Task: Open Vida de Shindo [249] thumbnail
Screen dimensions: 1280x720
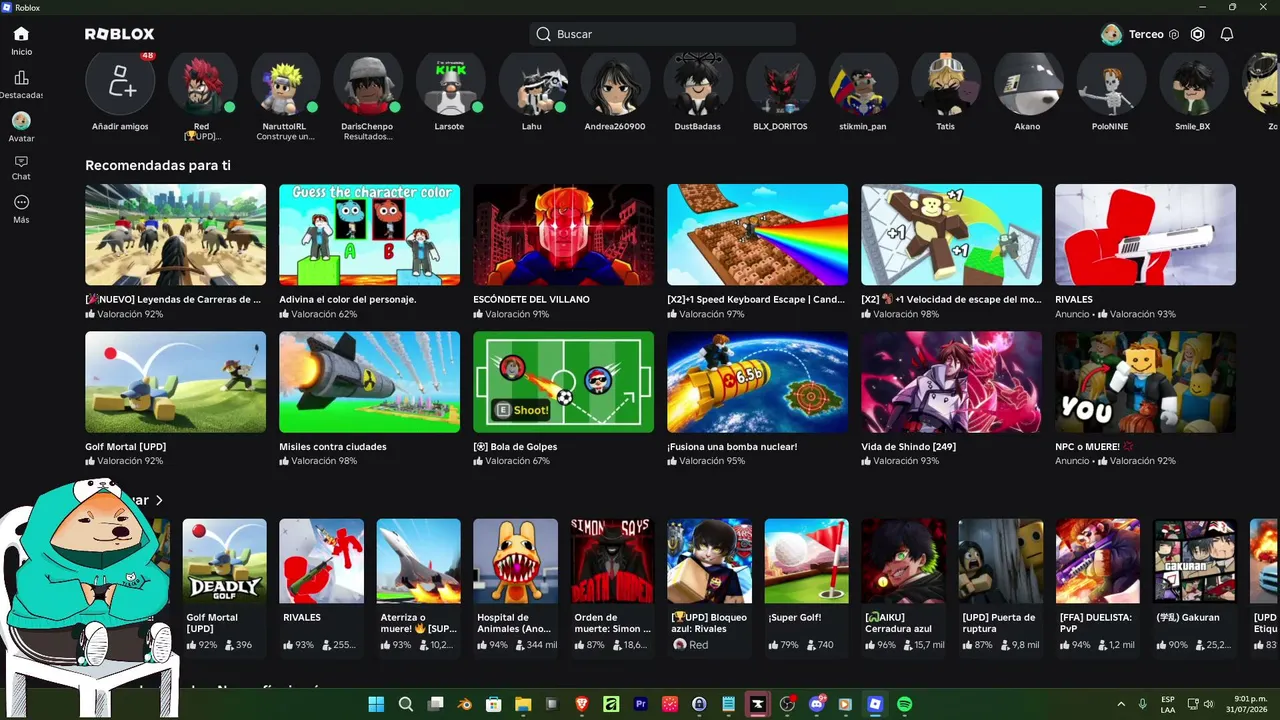Action: click(x=951, y=382)
